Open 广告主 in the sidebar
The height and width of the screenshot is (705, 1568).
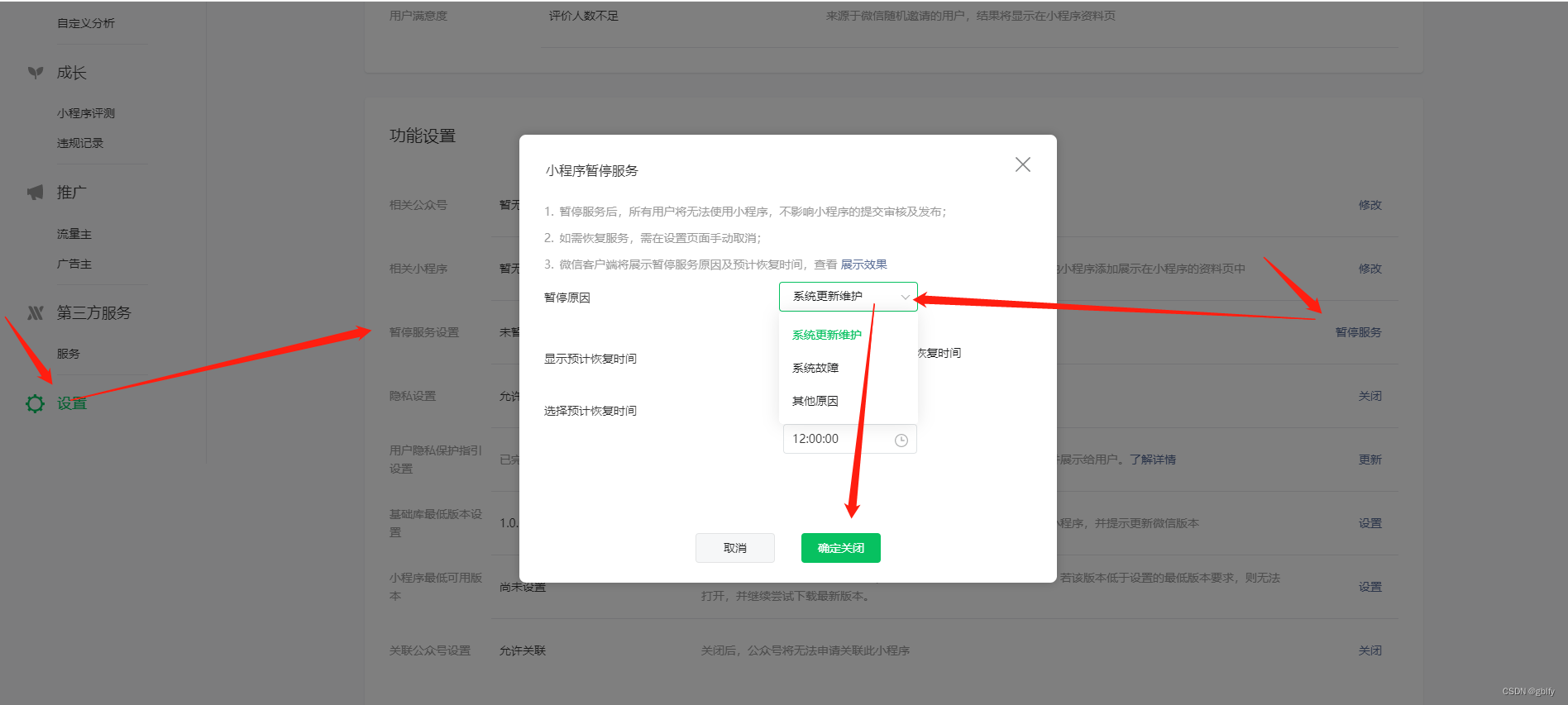(74, 264)
